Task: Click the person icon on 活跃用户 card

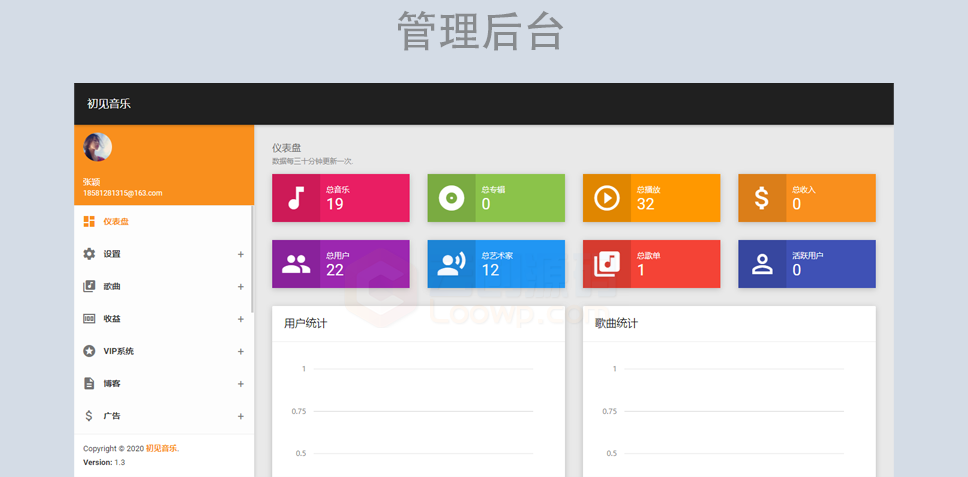Action: point(762,264)
